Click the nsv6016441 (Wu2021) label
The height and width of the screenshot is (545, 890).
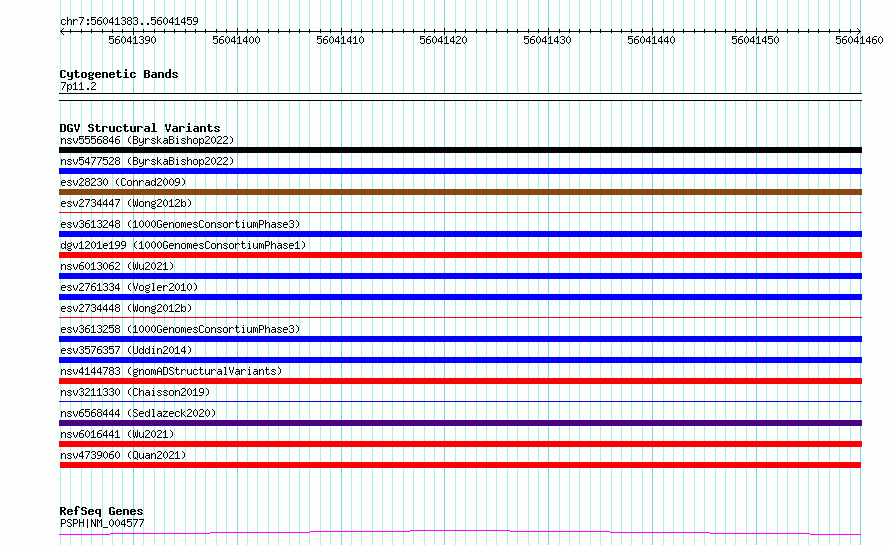point(117,434)
